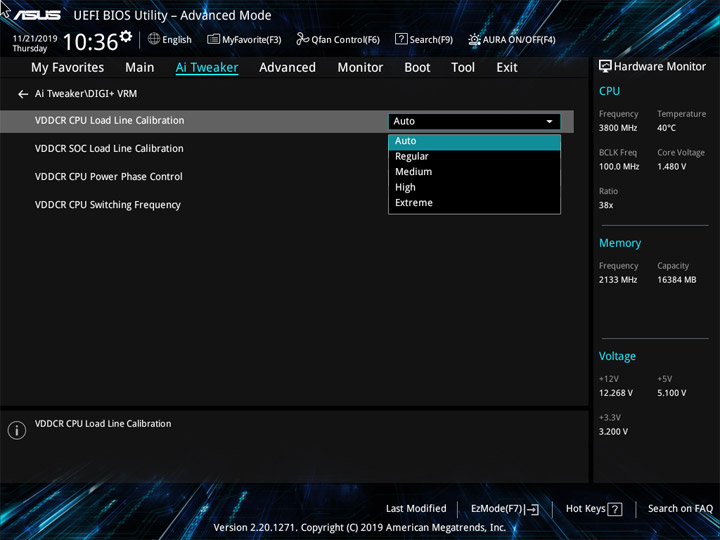720x540 pixels.
Task: Click the EzMode exit arrow icon
Action: [532, 509]
